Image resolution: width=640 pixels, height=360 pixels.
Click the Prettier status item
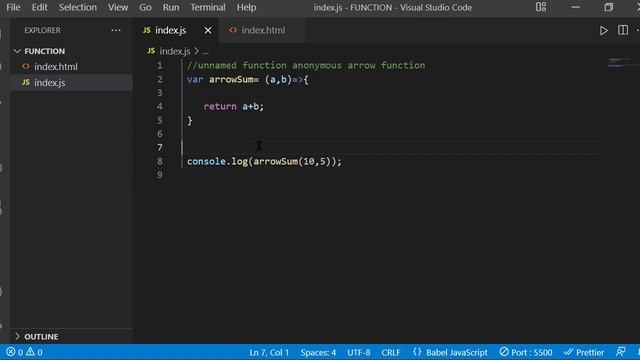pyautogui.click(x=584, y=352)
